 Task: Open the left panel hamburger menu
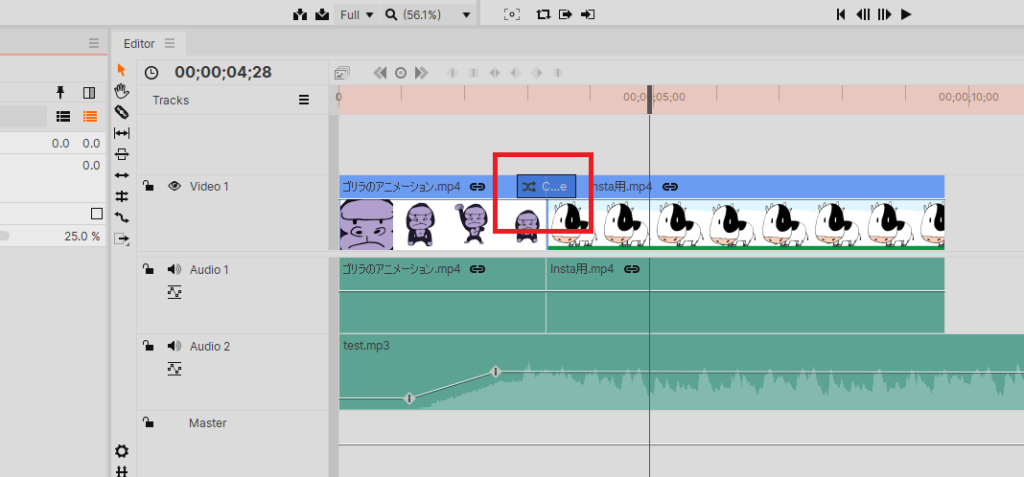[x=94, y=44]
